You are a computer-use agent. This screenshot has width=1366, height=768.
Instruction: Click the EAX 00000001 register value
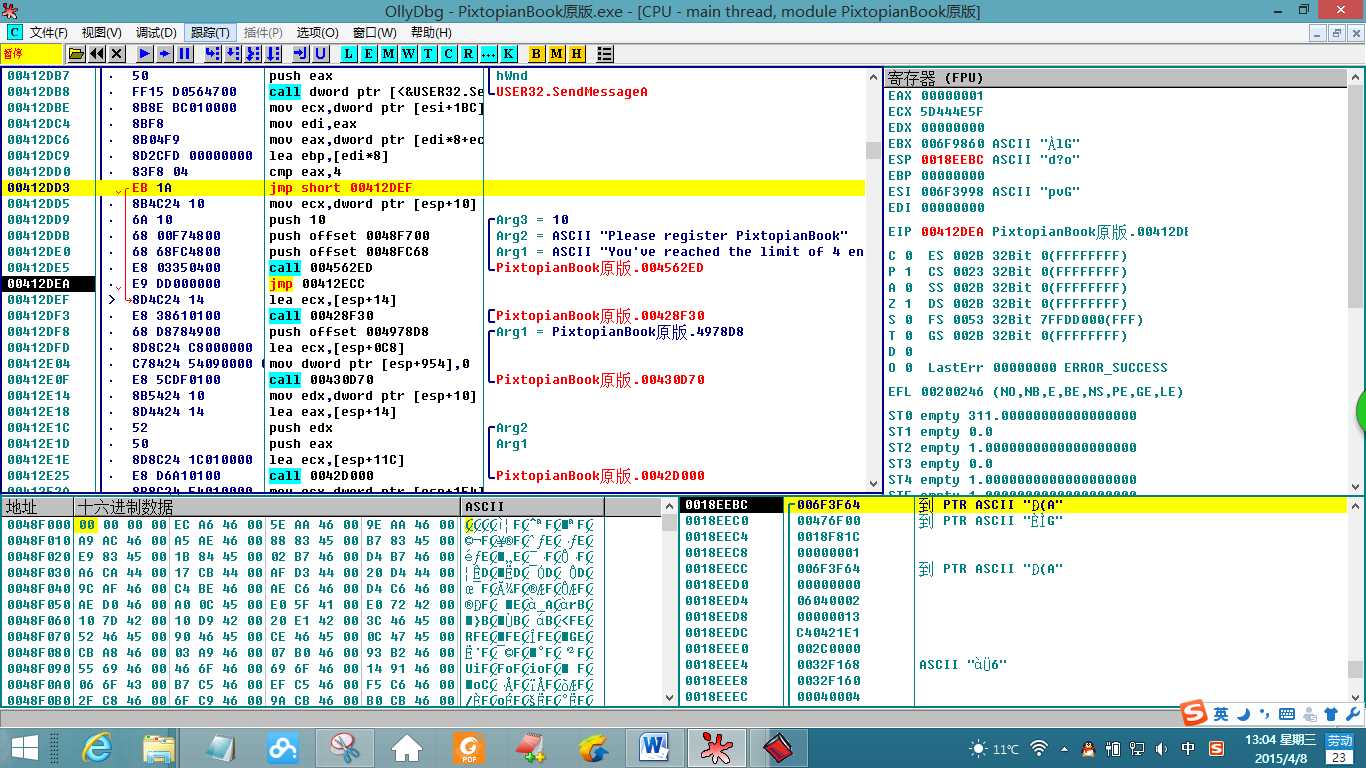pyautogui.click(x=936, y=96)
